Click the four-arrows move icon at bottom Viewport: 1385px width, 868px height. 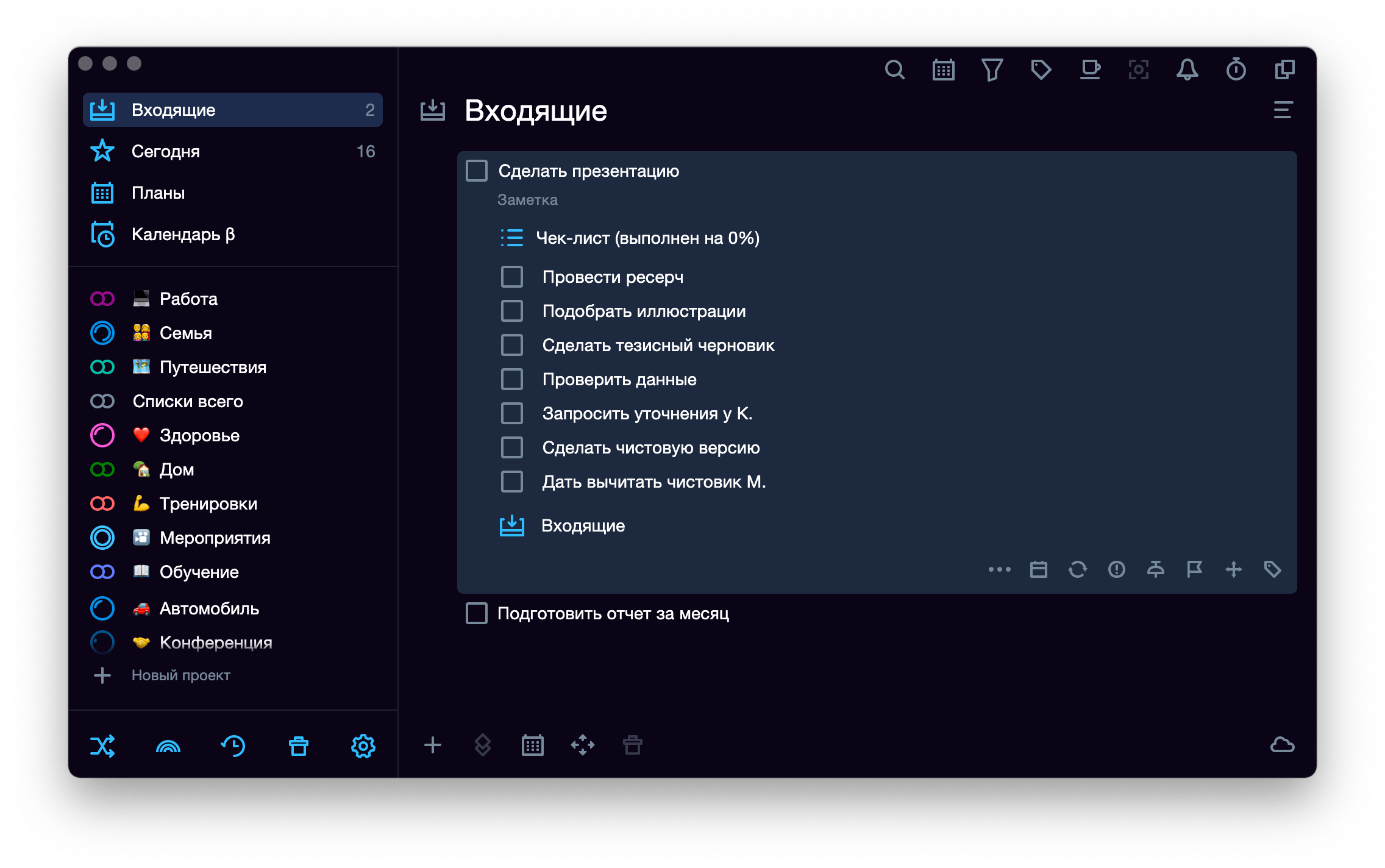click(x=582, y=745)
